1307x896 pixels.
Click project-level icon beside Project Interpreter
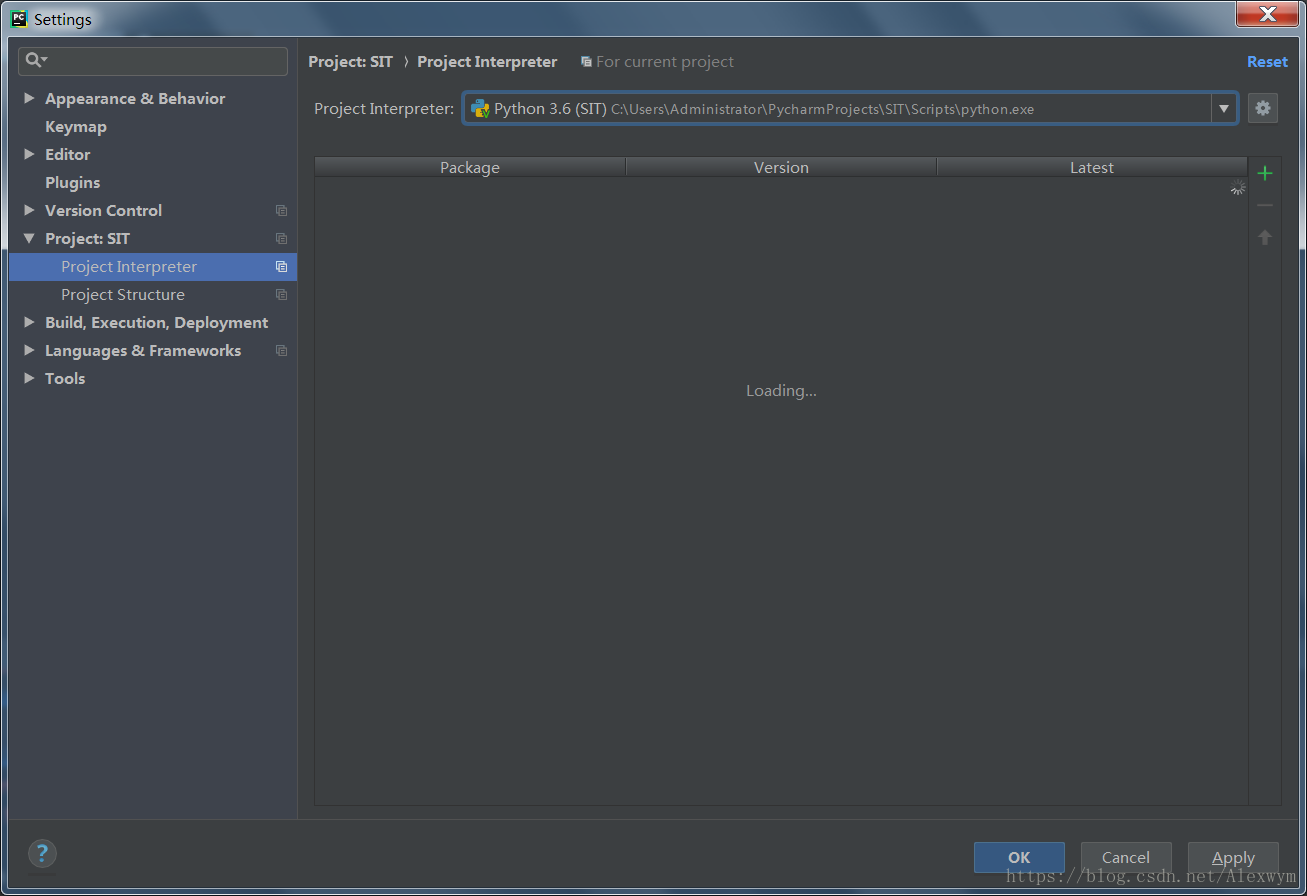(281, 267)
